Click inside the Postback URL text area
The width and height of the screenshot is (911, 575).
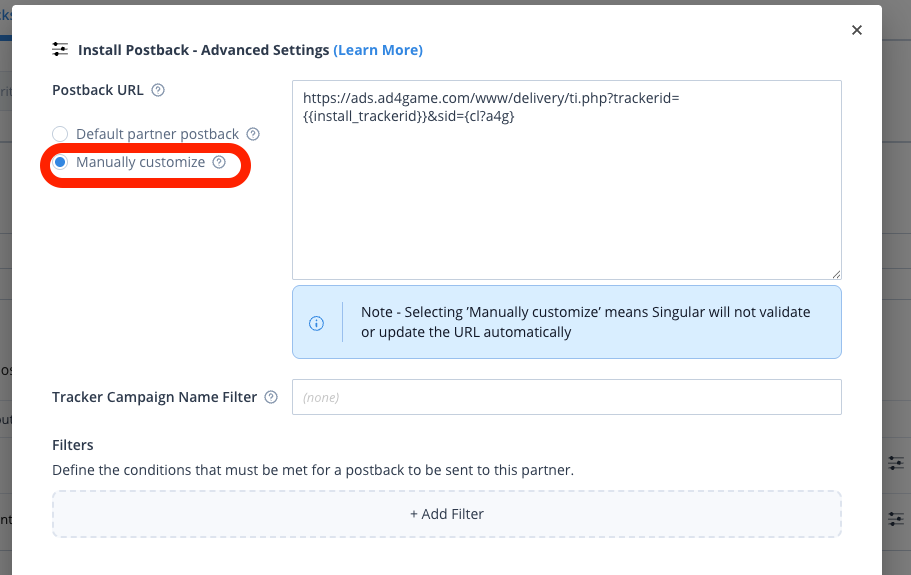[566, 180]
